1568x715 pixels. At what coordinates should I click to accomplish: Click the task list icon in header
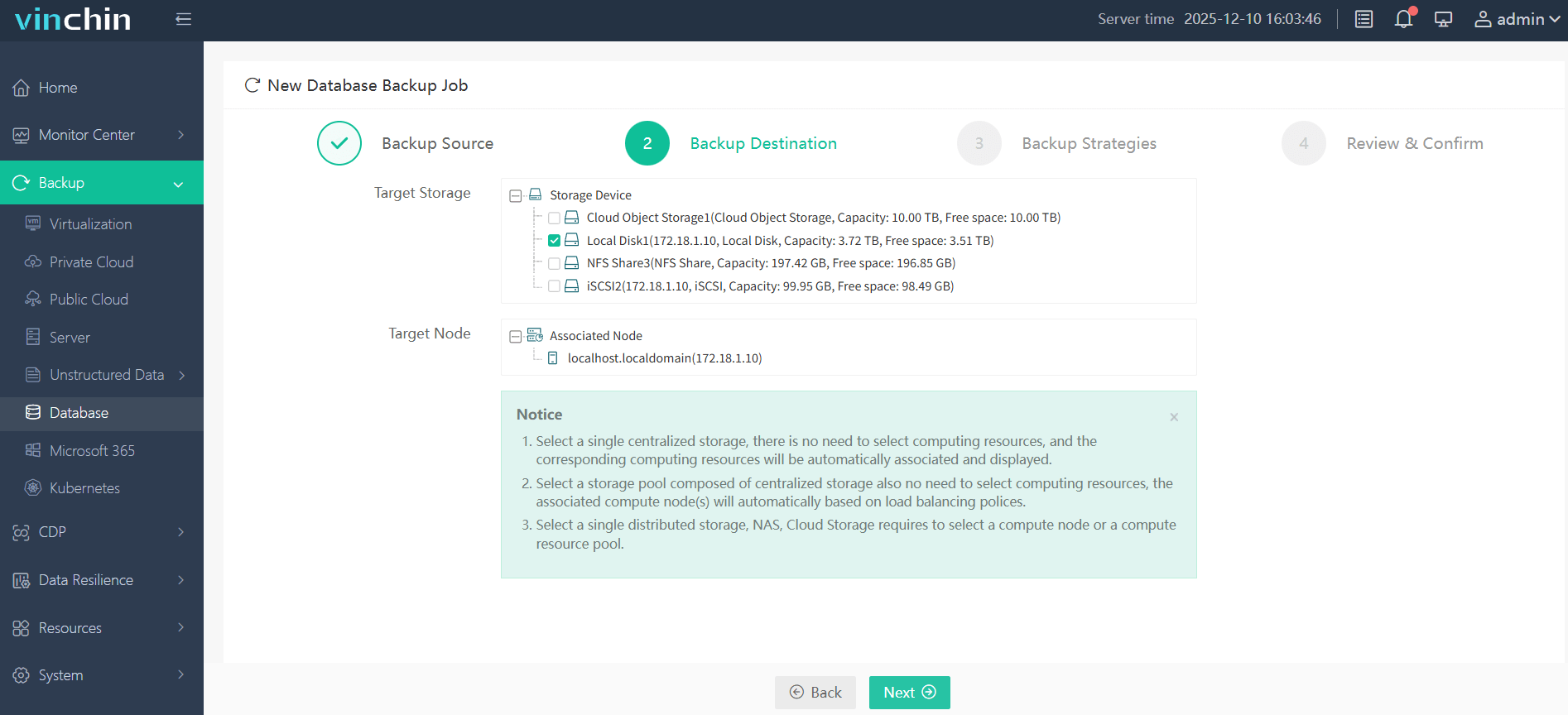(x=1364, y=19)
